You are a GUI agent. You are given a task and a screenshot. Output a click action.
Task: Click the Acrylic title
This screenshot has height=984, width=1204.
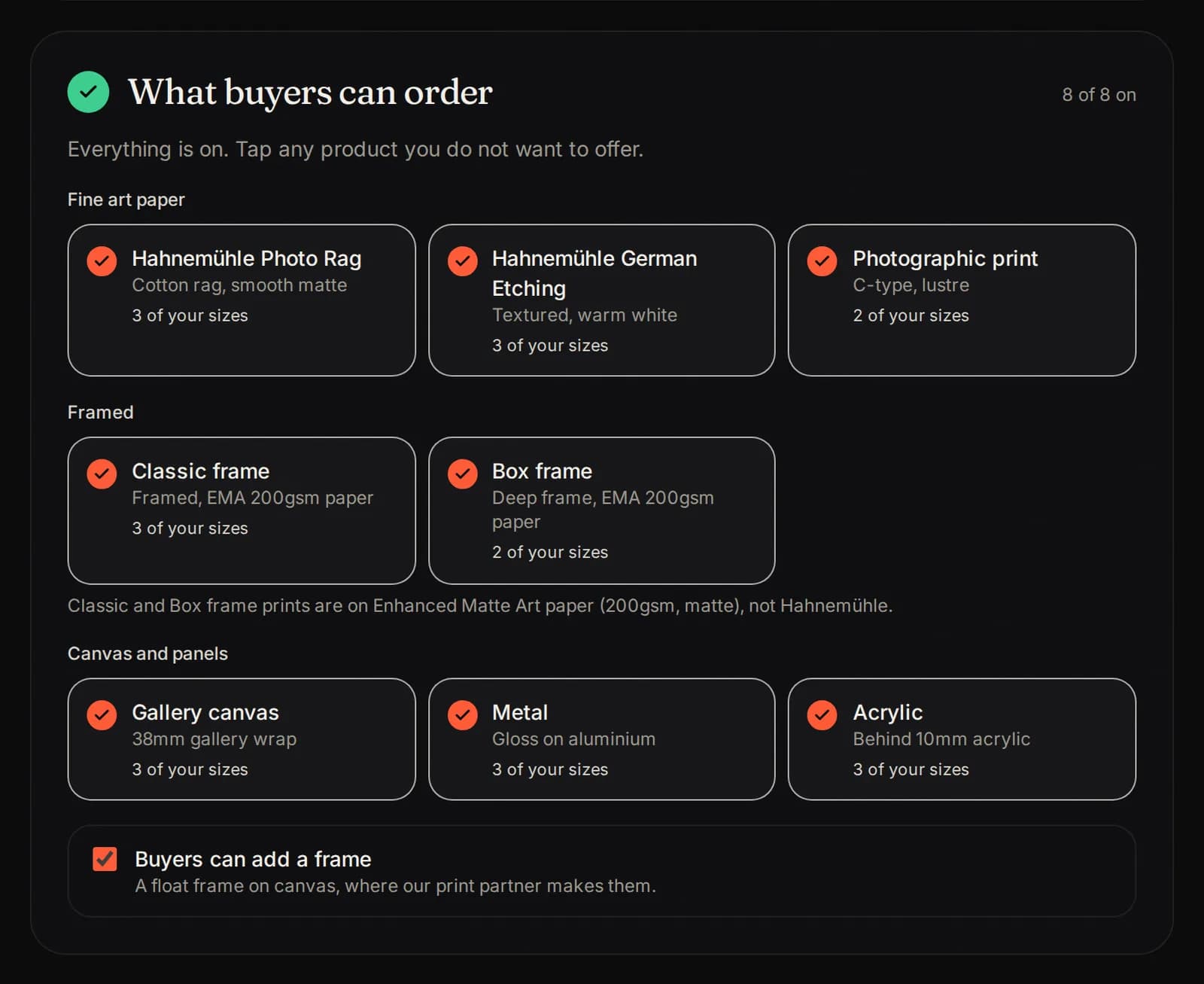(x=888, y=712)
